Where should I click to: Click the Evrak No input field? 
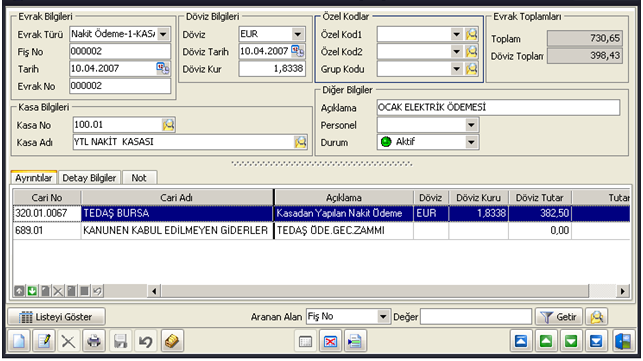tap(120, 86)
